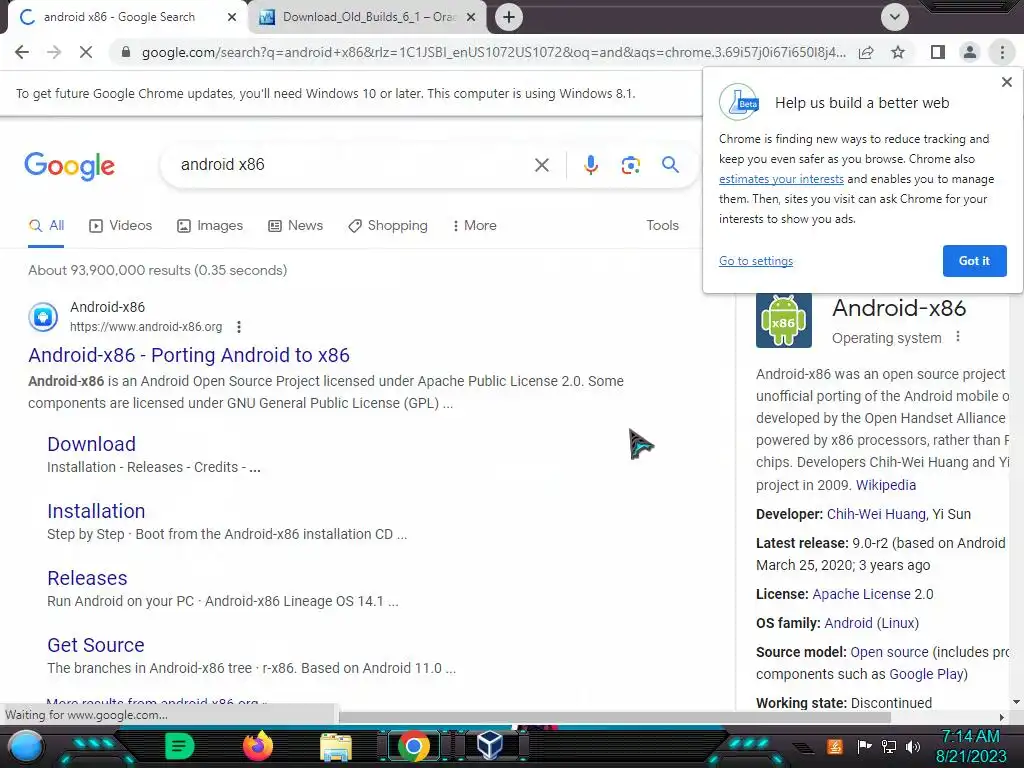Screen dimensions: 1024x768
Task: Select the News search filter
Action: pos(296,225)
